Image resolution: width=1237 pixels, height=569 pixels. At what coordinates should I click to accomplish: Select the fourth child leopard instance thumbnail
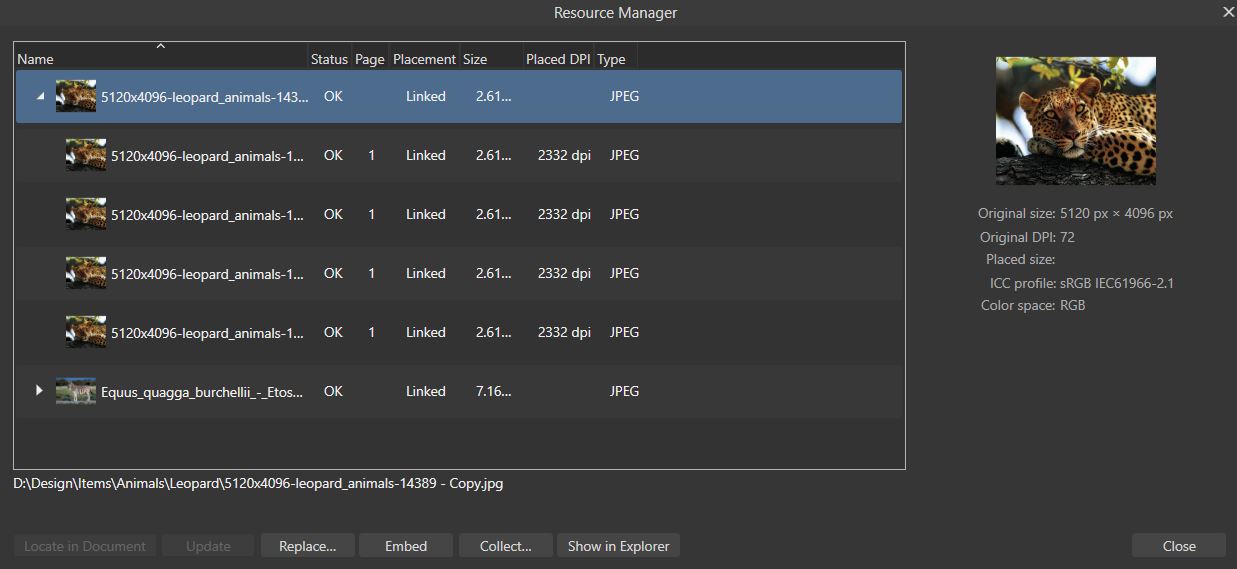click(86, 332)
